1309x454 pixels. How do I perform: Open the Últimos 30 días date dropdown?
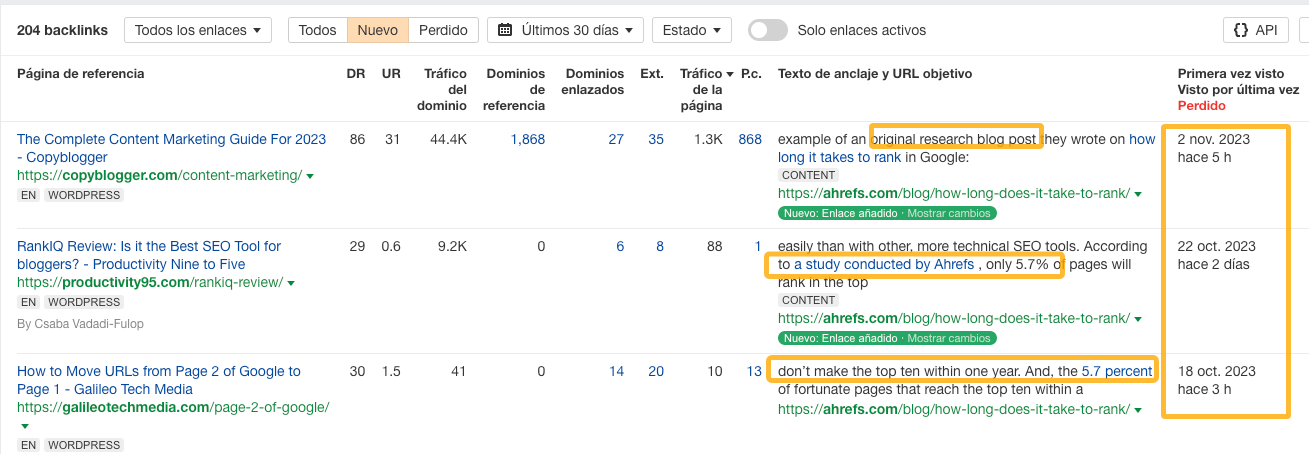(565, 30)
